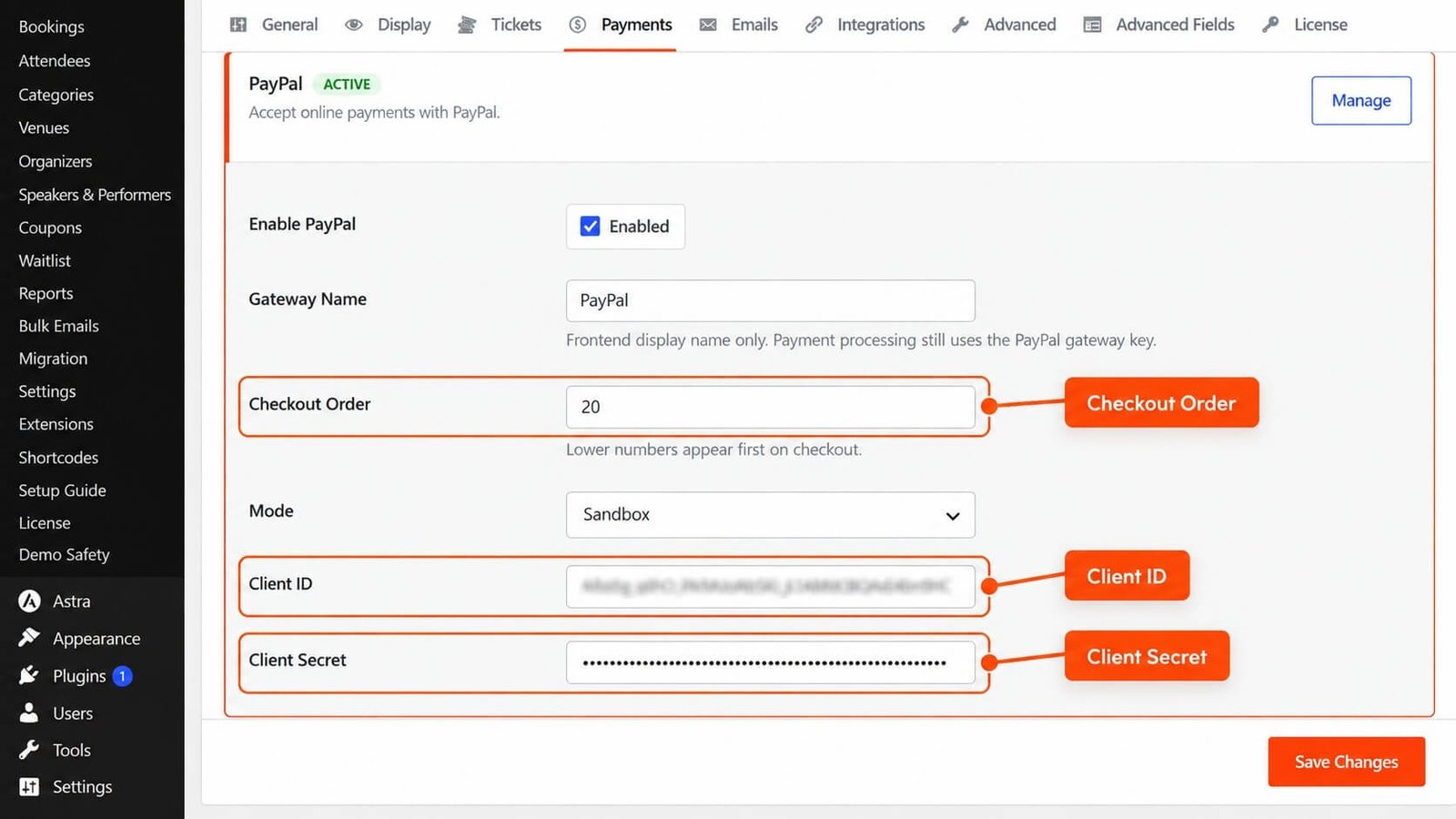Open Speakers & Performers menu item

[95, 195]
